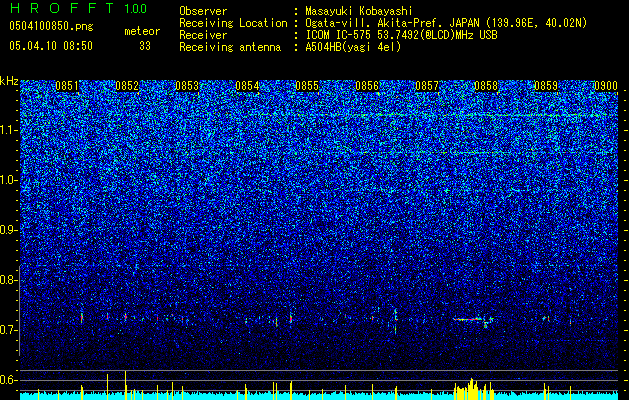Click the 0854 time marker

pos(247,86)
